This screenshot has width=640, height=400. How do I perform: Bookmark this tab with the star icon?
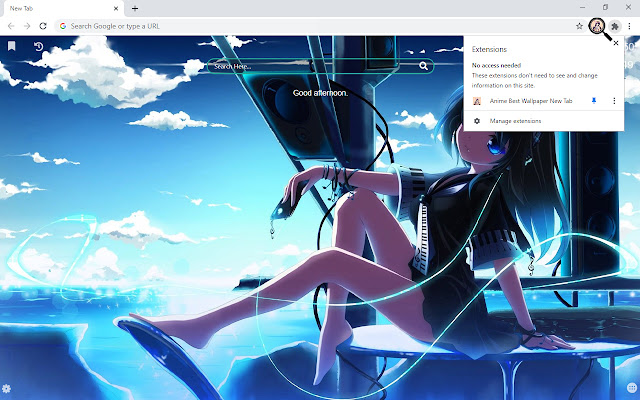(x=579, y=26)
